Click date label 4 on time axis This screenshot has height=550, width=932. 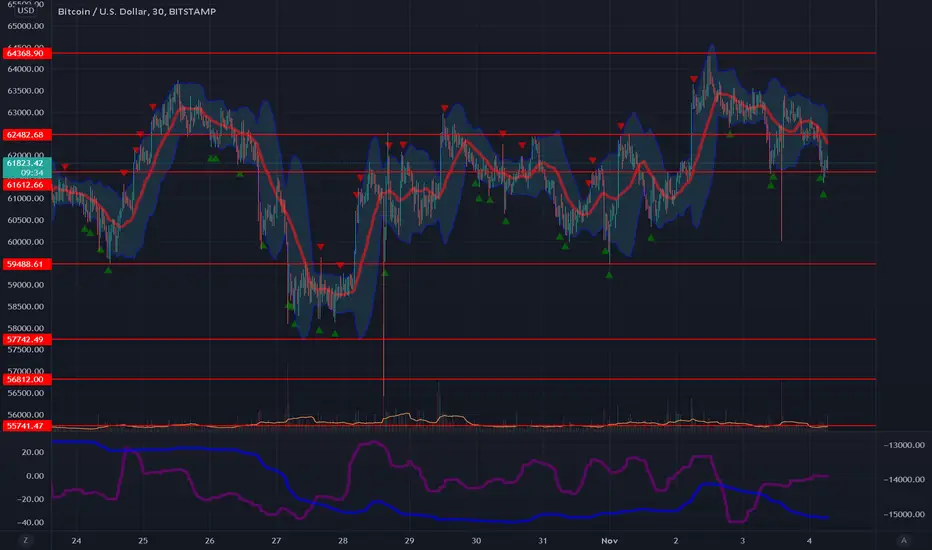pos(809,541)
